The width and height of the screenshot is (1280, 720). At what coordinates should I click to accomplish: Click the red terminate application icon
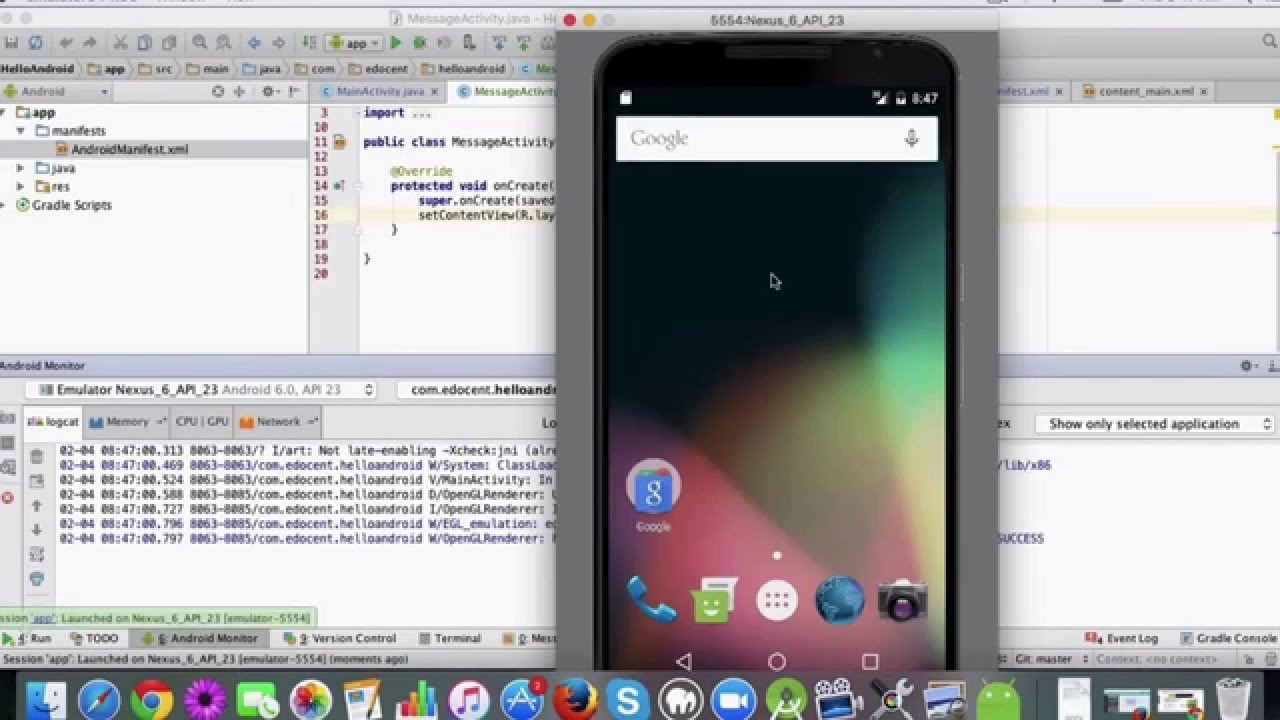(7, 497)
